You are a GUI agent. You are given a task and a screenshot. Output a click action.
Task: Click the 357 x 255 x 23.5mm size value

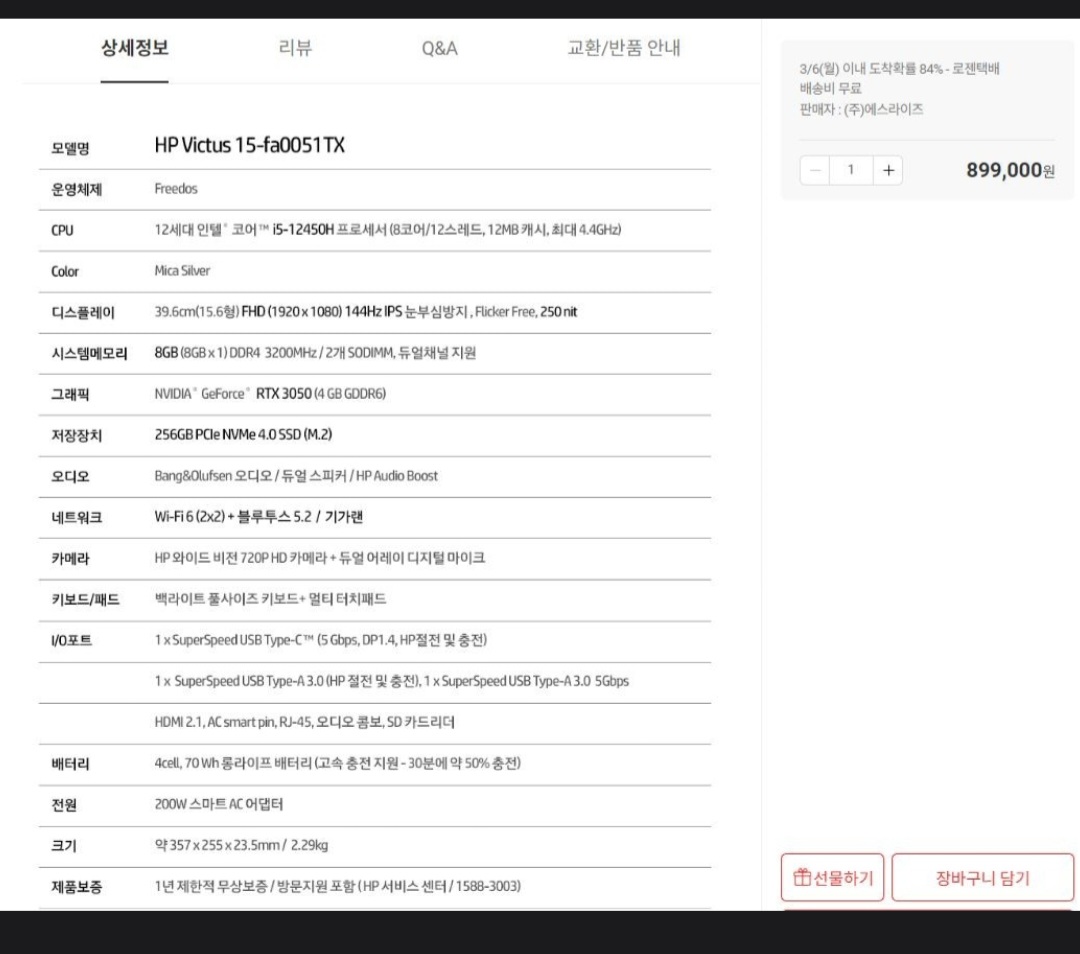click(241, 845)
